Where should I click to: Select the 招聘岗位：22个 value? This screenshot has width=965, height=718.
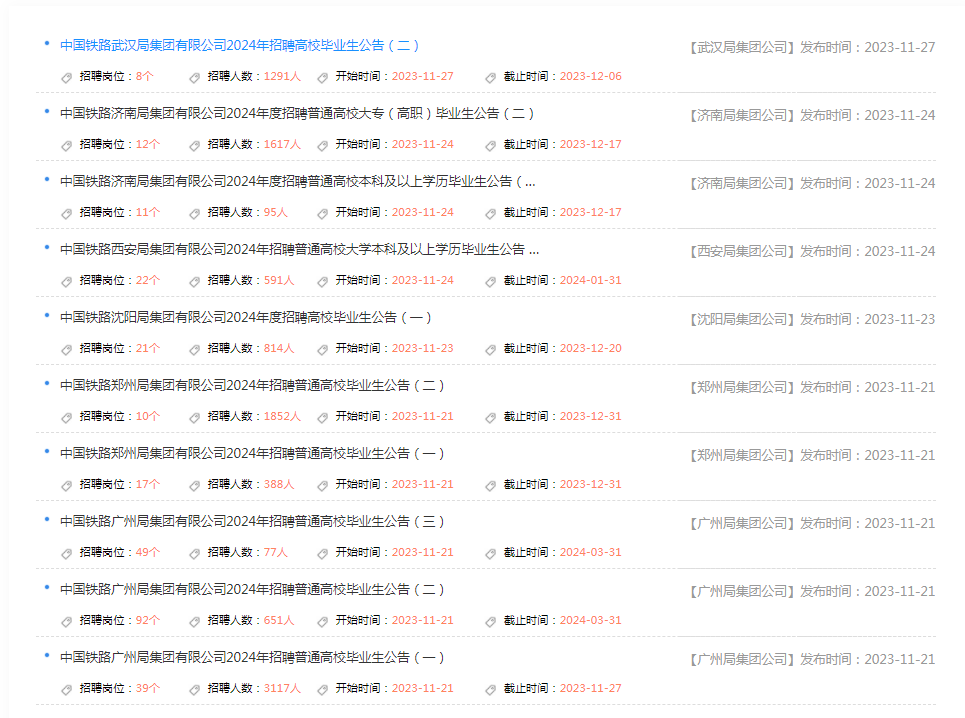[x=148, y=280]
